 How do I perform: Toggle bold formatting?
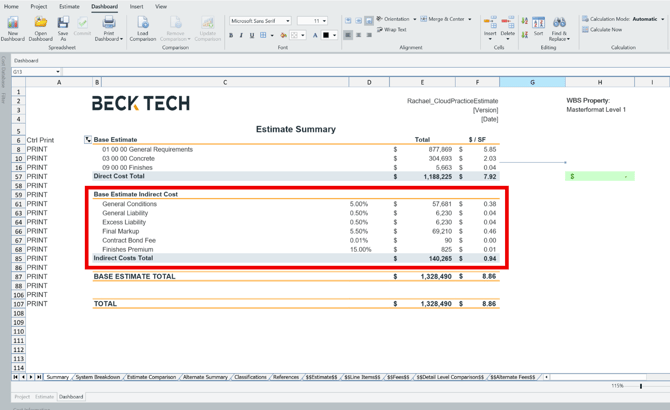pos(231,35)
